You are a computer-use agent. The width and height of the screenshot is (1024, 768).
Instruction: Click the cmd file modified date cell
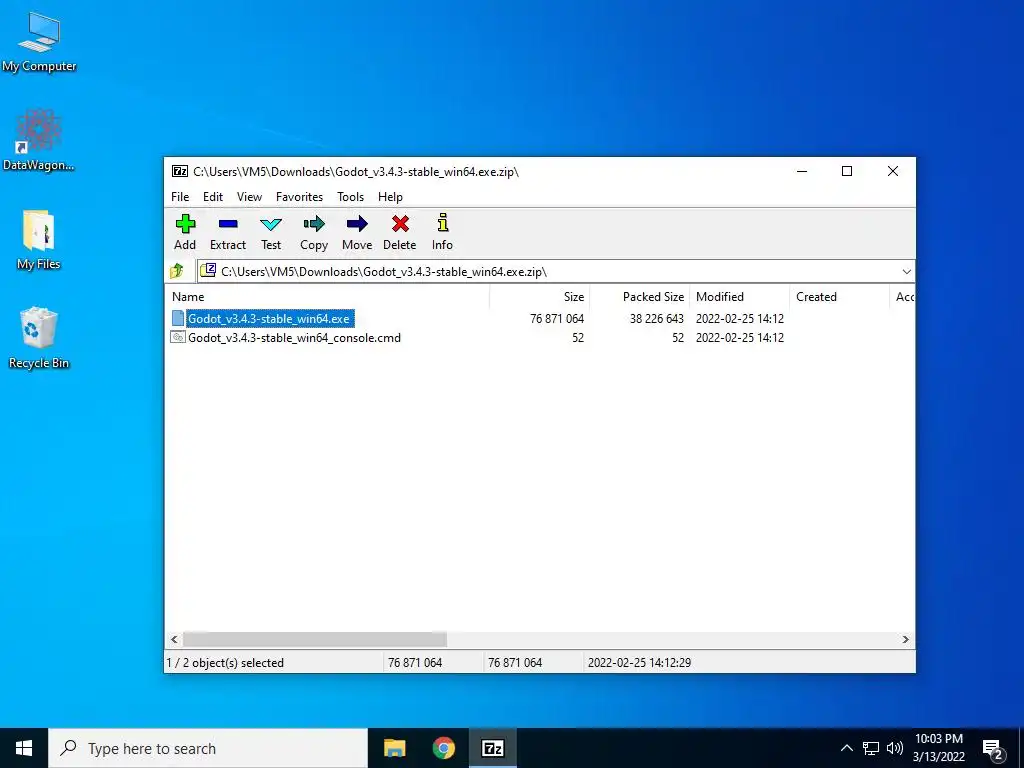point(739,338)
